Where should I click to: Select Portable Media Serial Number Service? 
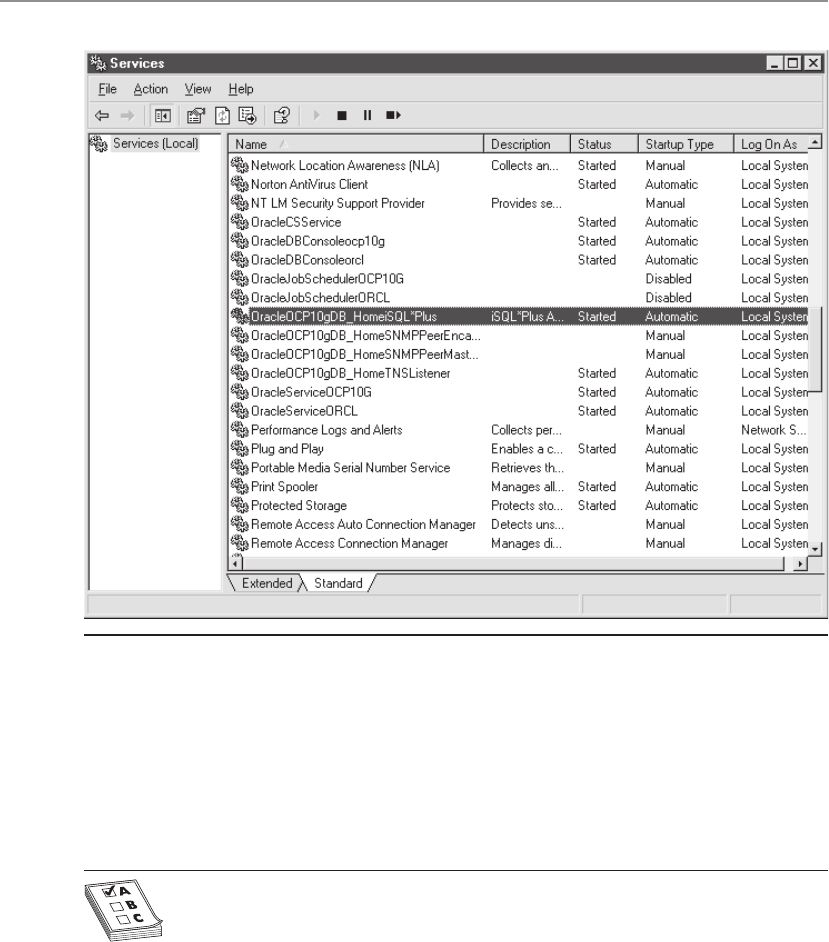tap(350, 468)
